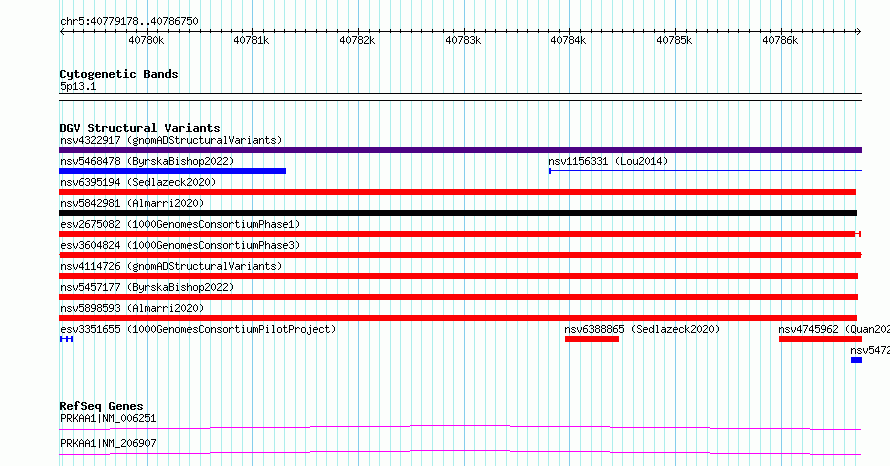Click the 40785k ruler tick label
Screen dimensions: 890x466
pos(674,40)
